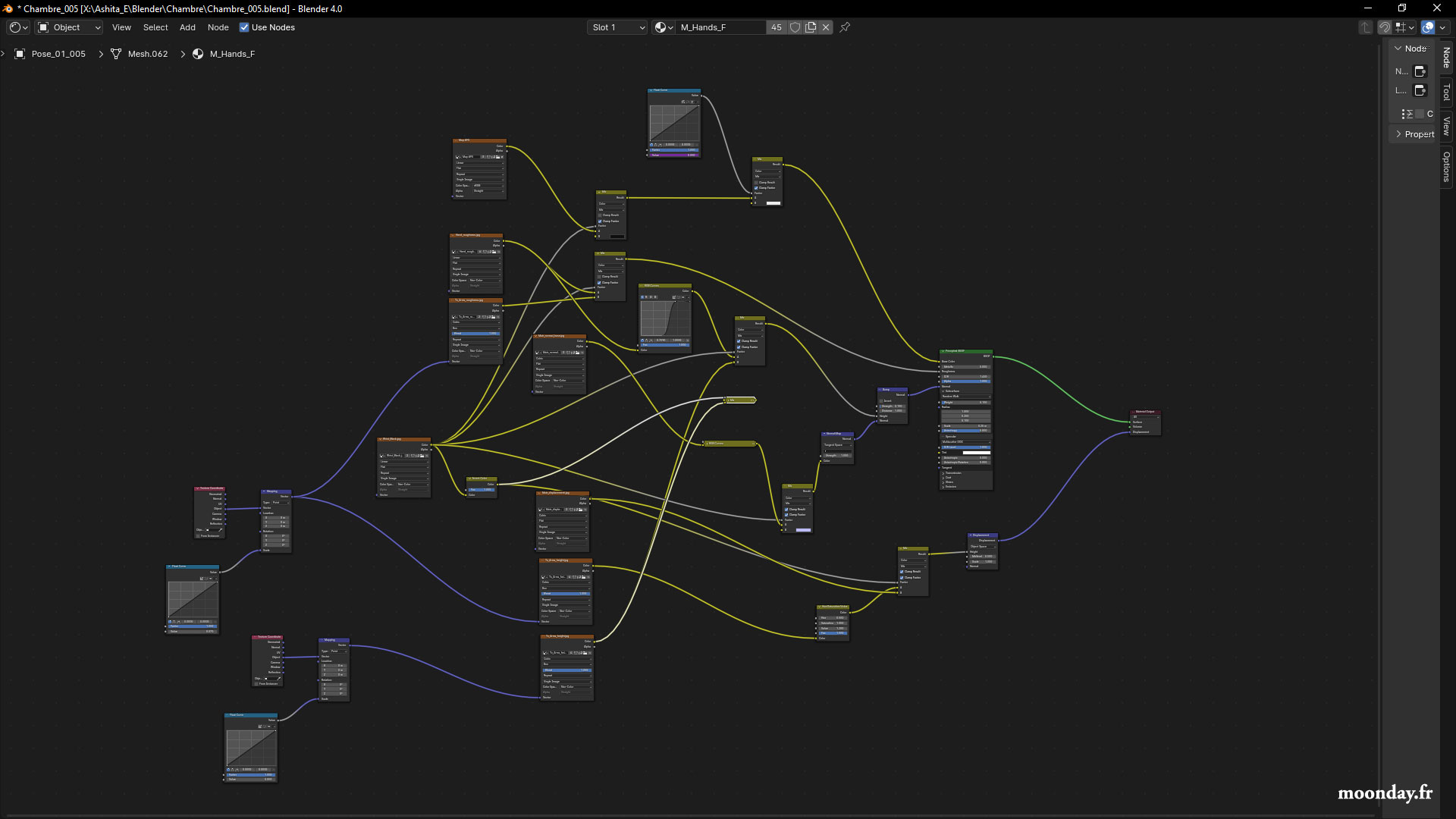The height and width of the screenshot is (819, 1456).
Task: Toggle Invert checkbox on the Bump node
Action: 882,400
